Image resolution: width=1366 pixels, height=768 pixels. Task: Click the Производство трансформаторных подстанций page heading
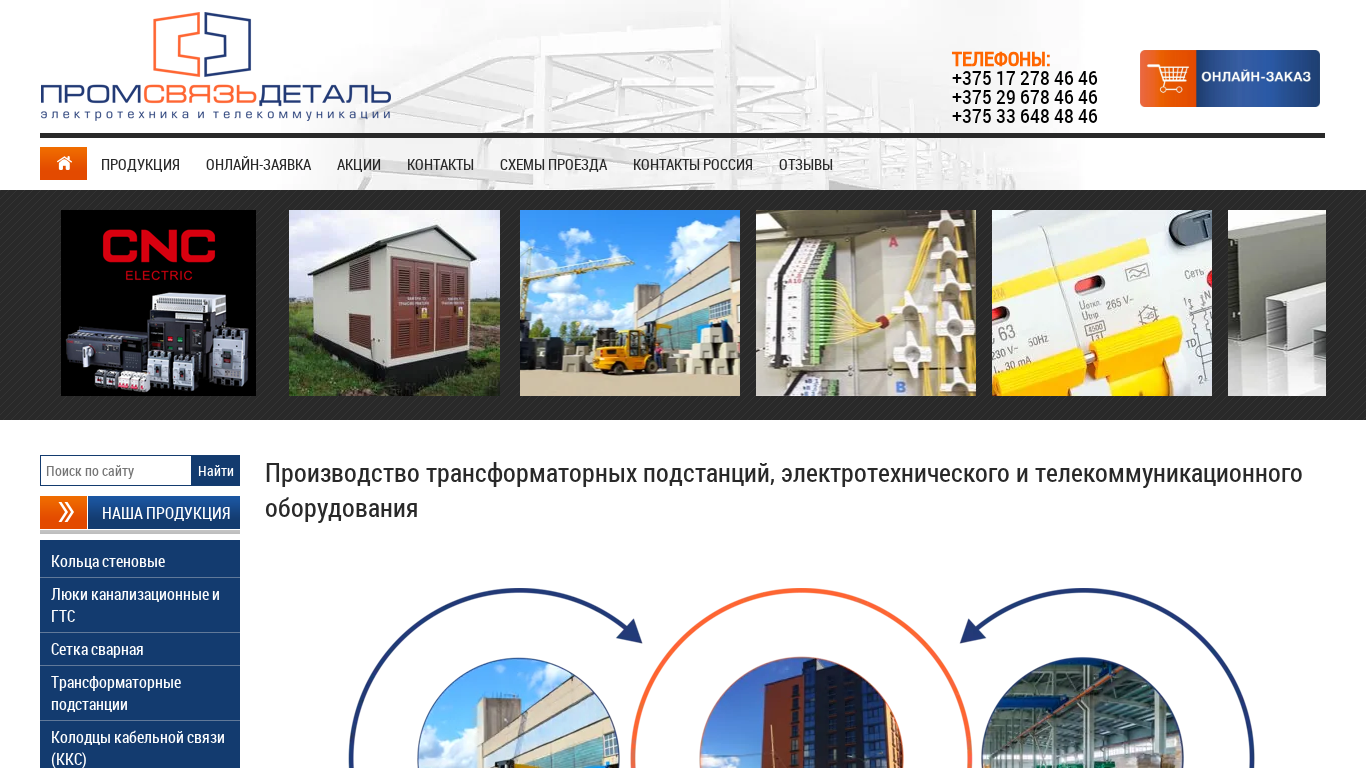point(784,490)
